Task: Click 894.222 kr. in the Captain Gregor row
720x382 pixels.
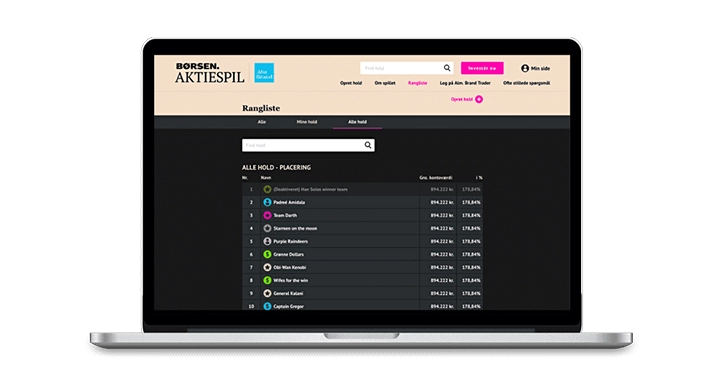Action: click(442, 306)
